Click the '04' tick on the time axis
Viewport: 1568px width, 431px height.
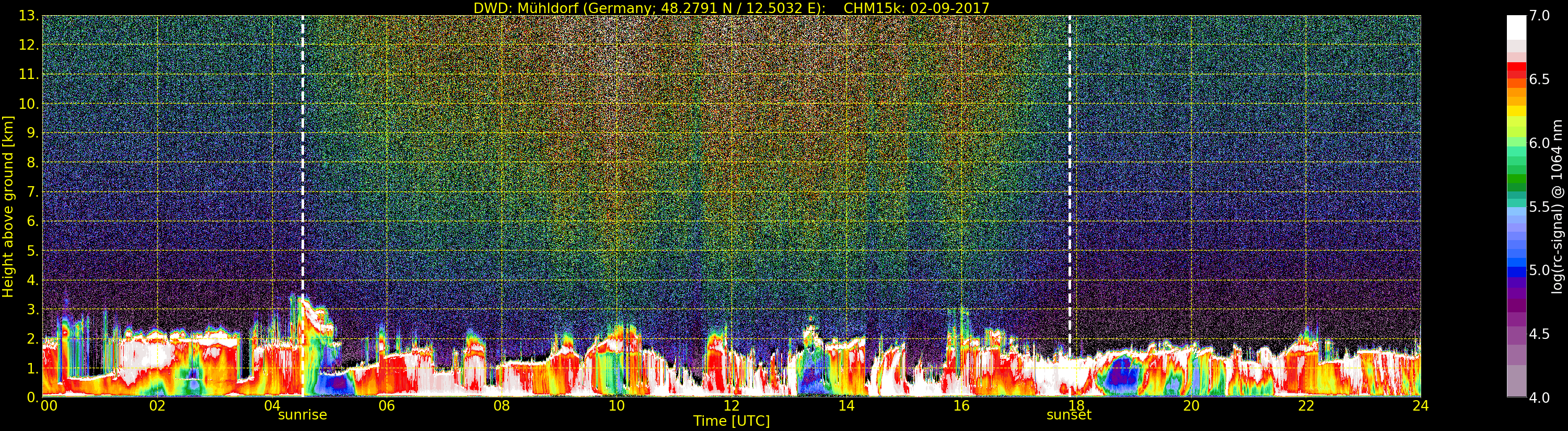tap(272, 406)
